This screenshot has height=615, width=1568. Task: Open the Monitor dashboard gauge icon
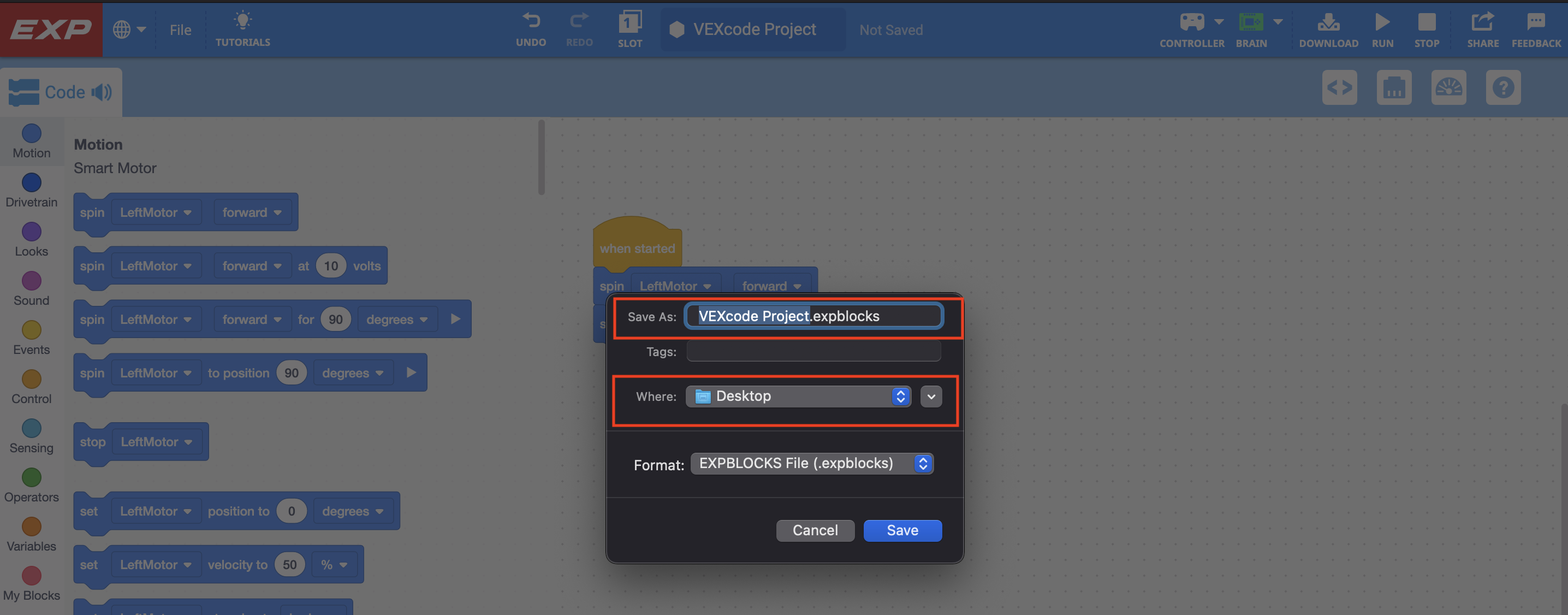pos(1448,88)
